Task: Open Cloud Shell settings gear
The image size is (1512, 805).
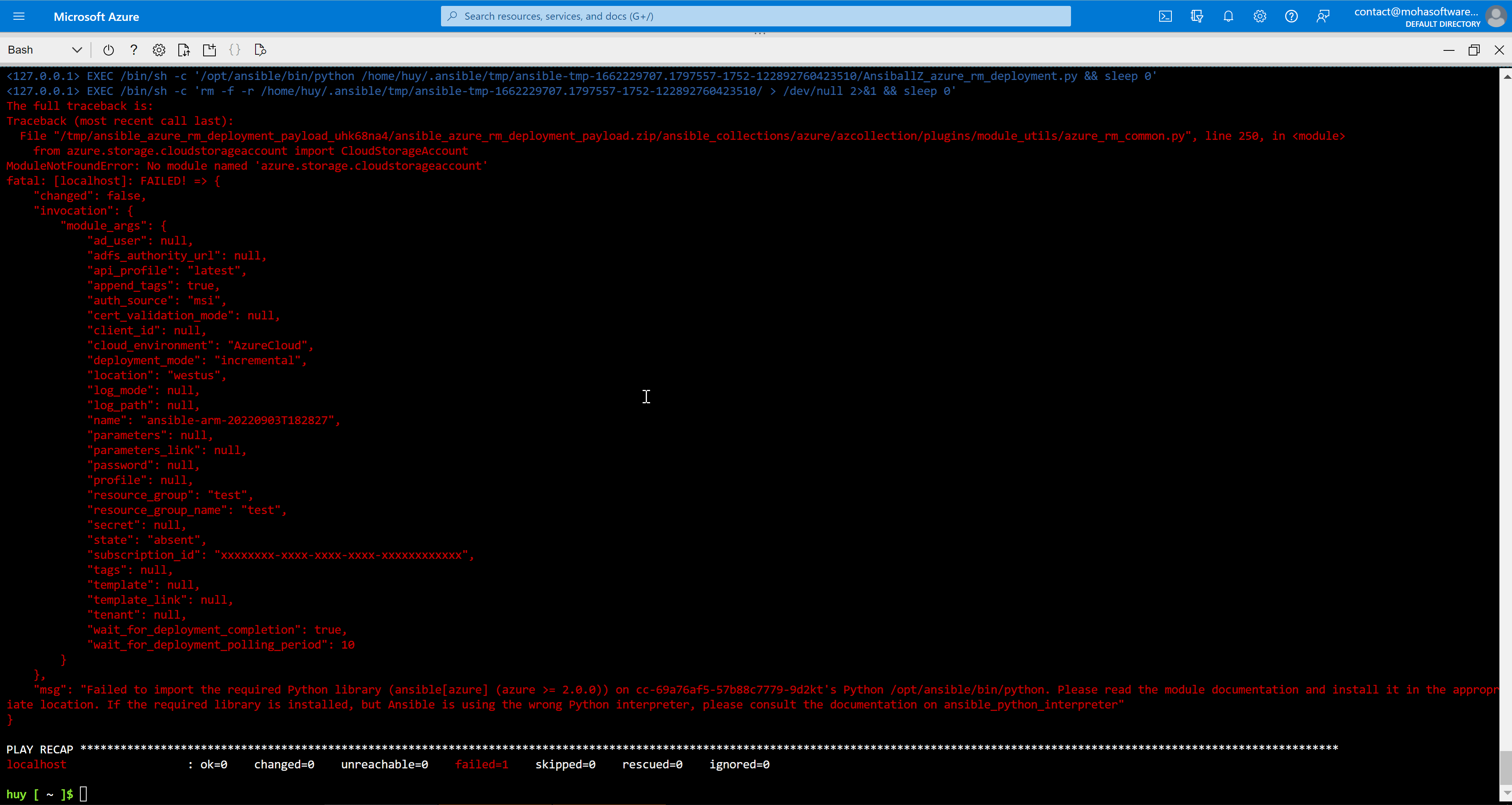Action: (x=159, y=50)
